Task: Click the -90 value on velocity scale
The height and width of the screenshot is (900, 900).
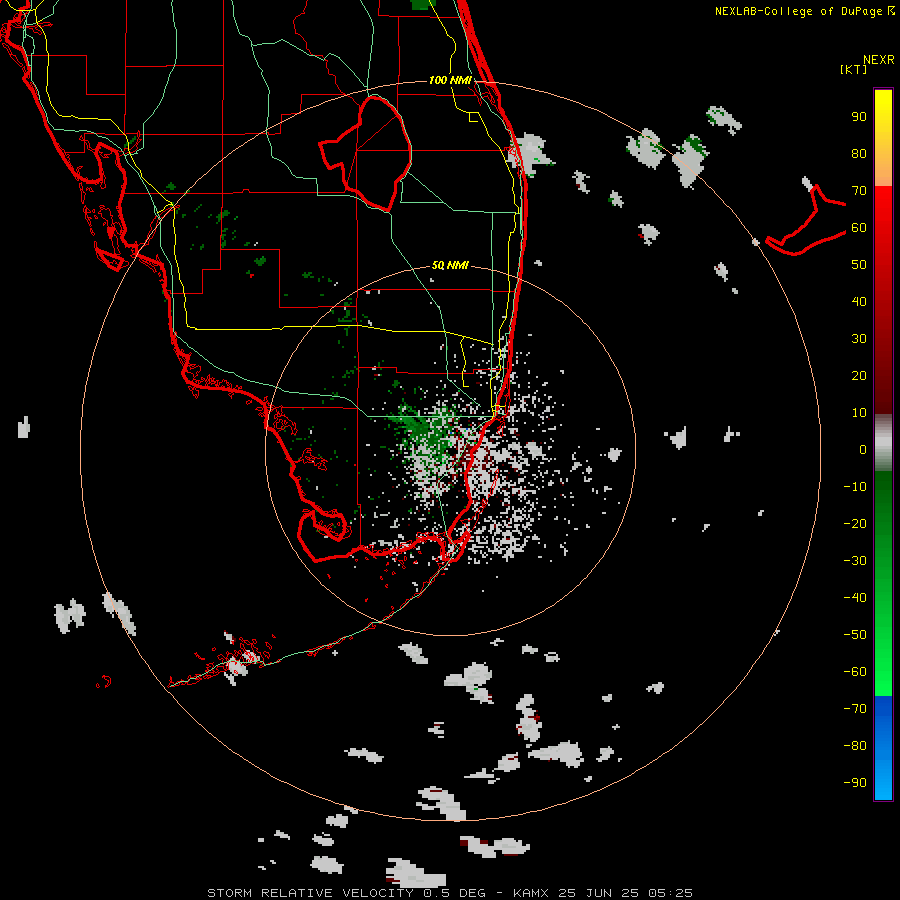Action: tap(855, 783)
